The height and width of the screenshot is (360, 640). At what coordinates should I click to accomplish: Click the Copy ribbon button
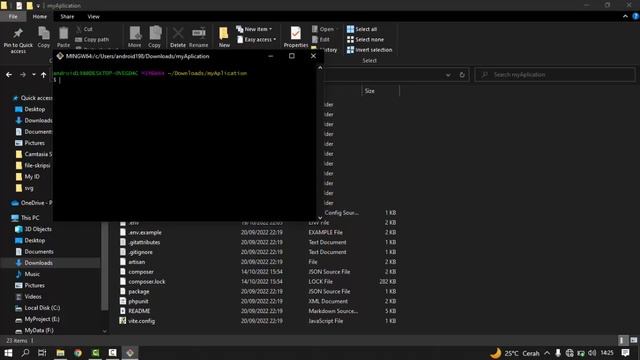coord(44,37)
